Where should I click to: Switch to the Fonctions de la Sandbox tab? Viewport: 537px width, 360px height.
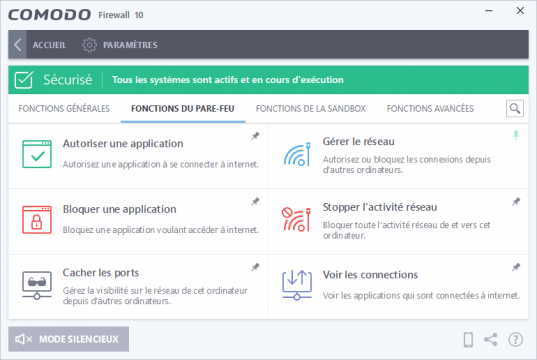point(311,109)
